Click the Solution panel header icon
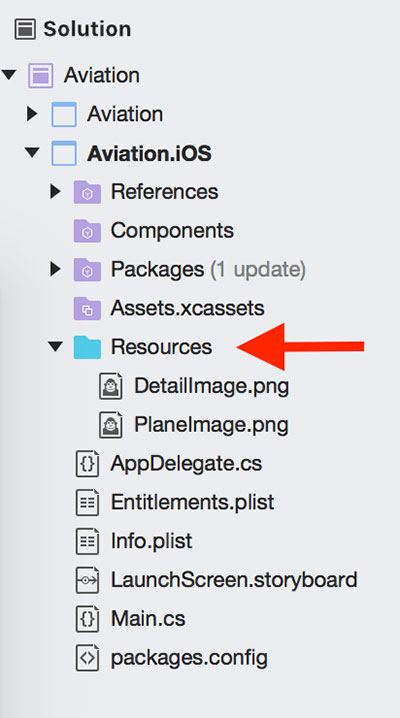The height and width of the screenshot is (718, 400). click(25, 29)
